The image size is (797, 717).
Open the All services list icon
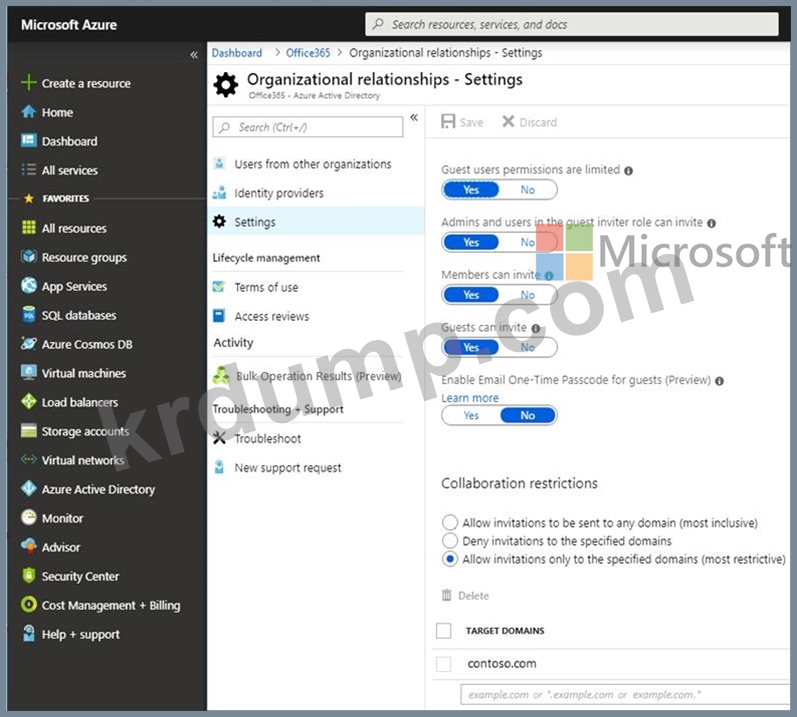point(28,169)
